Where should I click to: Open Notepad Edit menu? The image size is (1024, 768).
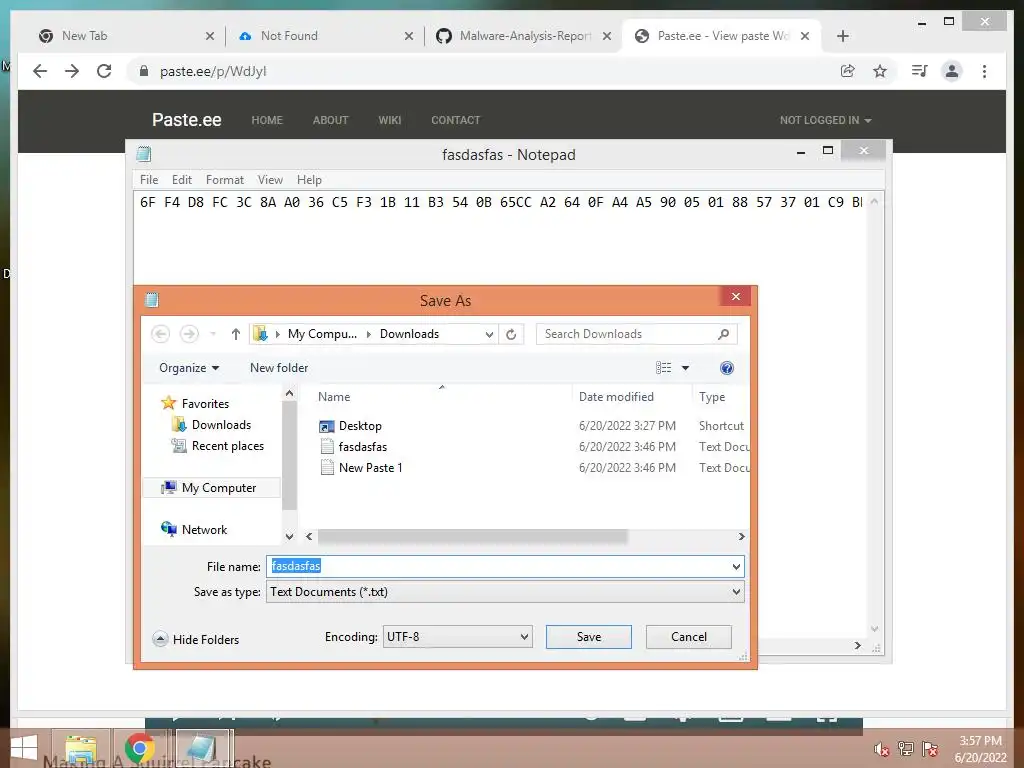182,180
